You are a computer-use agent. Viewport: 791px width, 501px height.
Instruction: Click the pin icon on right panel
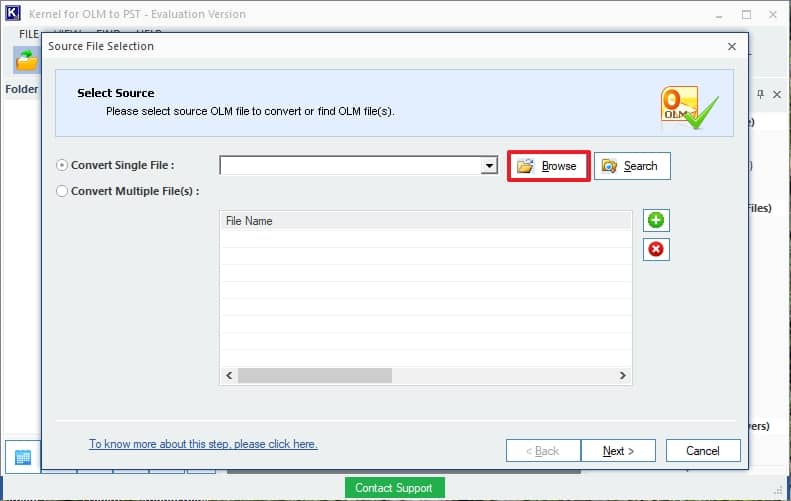tap(761, 94)
